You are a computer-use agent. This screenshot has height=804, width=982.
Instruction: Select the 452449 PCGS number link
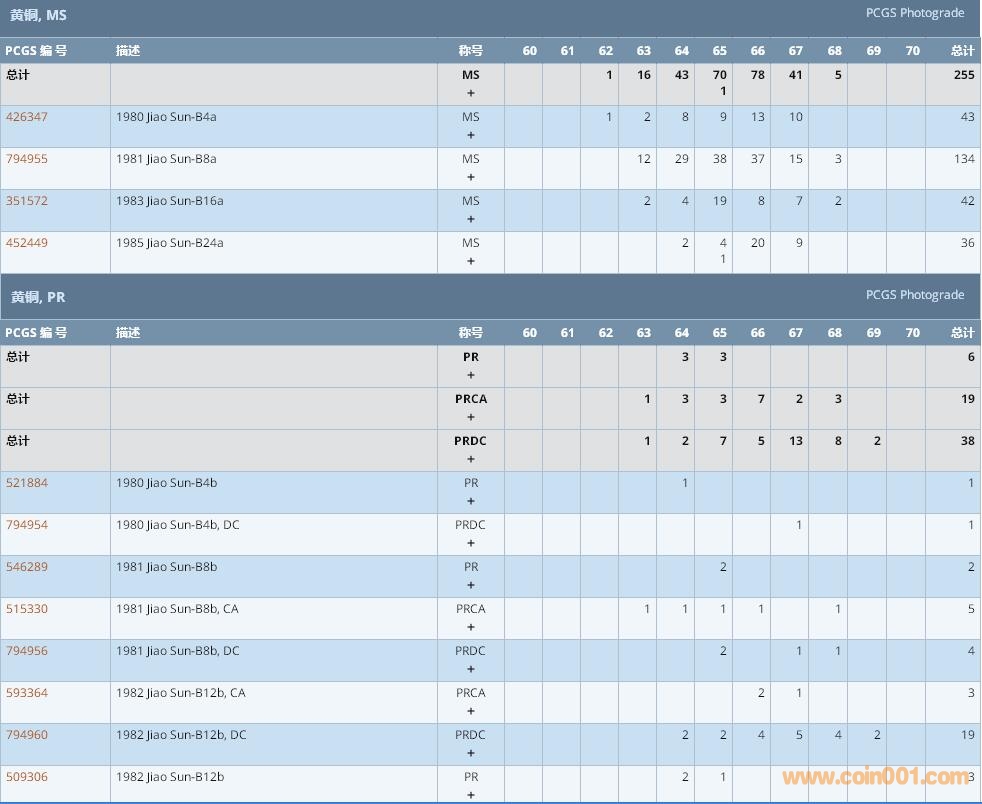27,243
